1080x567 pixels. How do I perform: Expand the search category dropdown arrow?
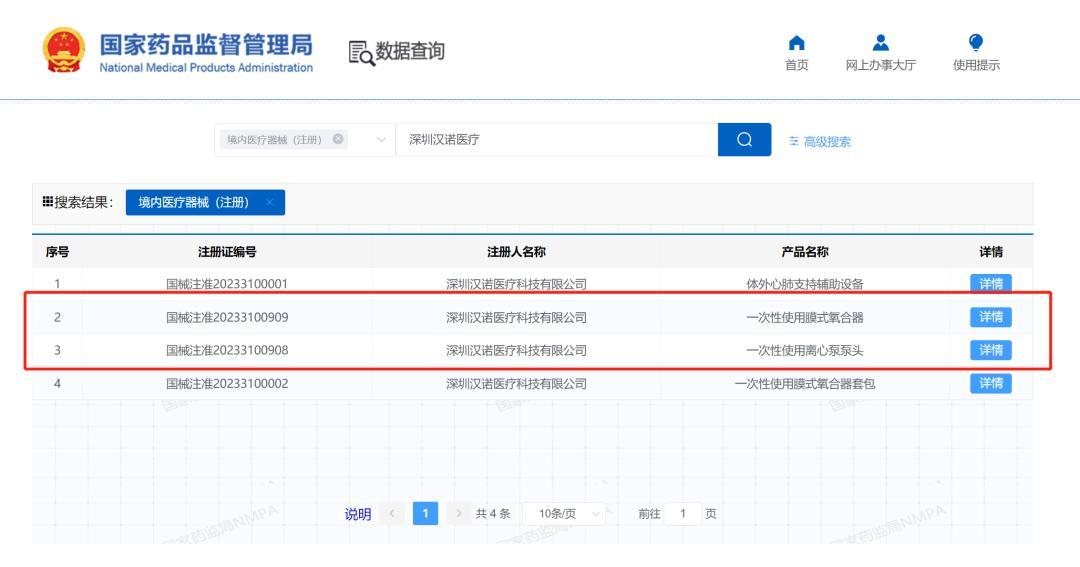tap(379, 140)
